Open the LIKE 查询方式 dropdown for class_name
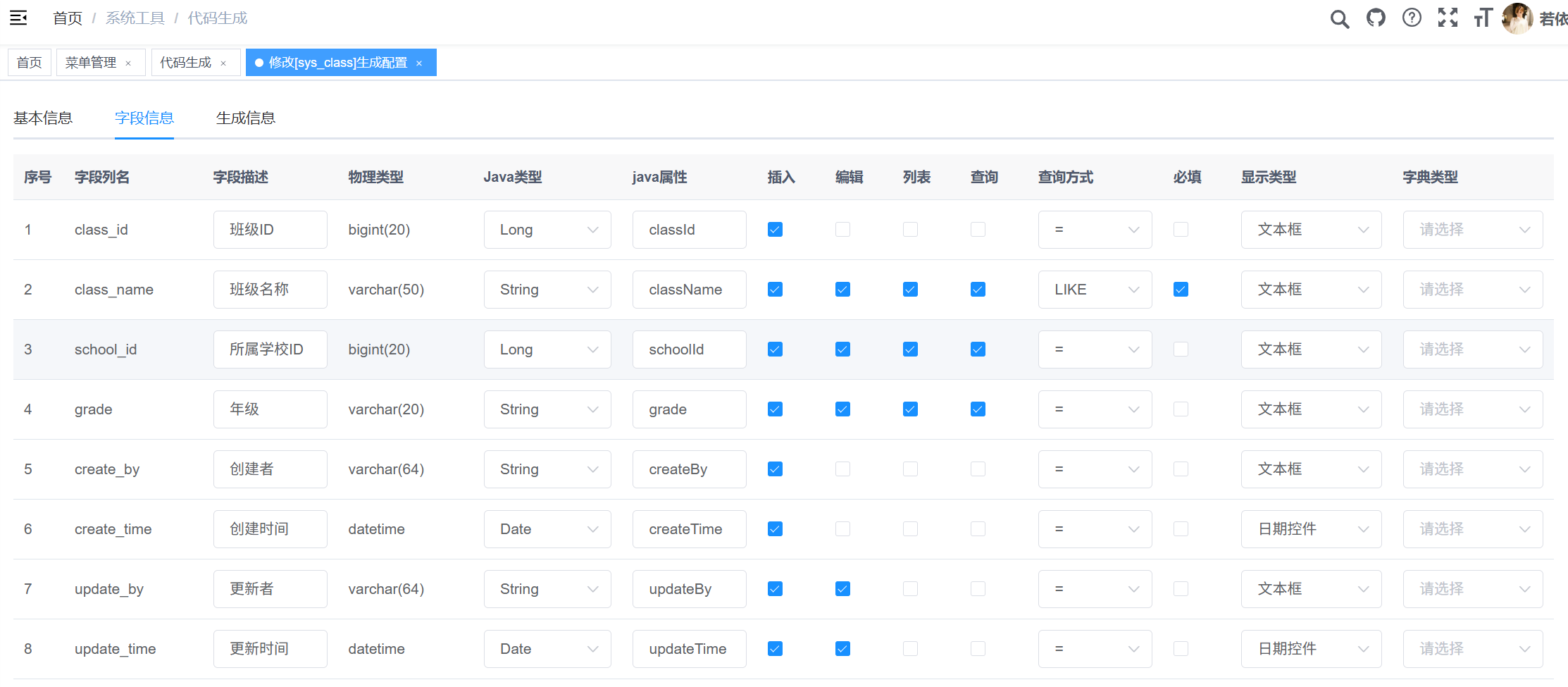This screenshot has height=687, width=1568. click(x=1095, y=289)
